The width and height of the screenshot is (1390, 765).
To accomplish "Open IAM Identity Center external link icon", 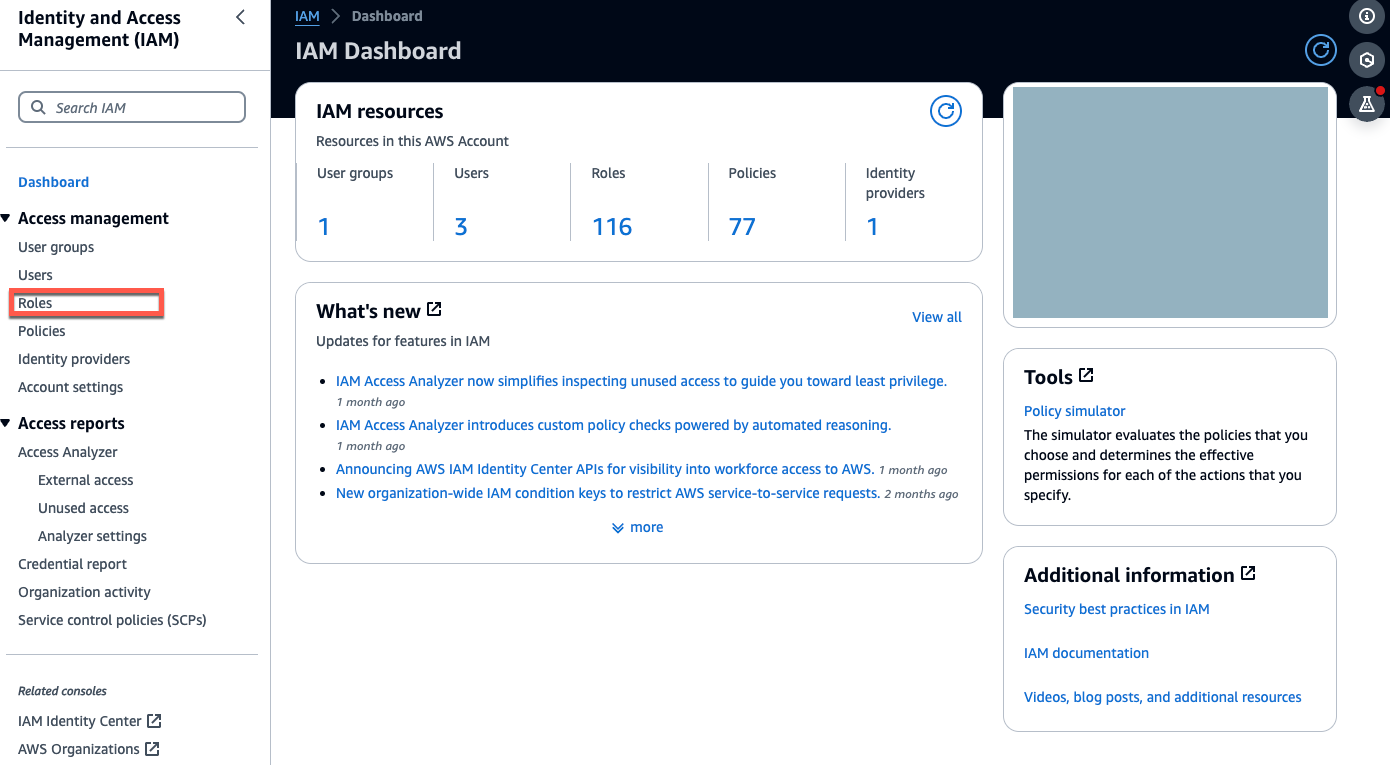I will (x=153, y=720).
